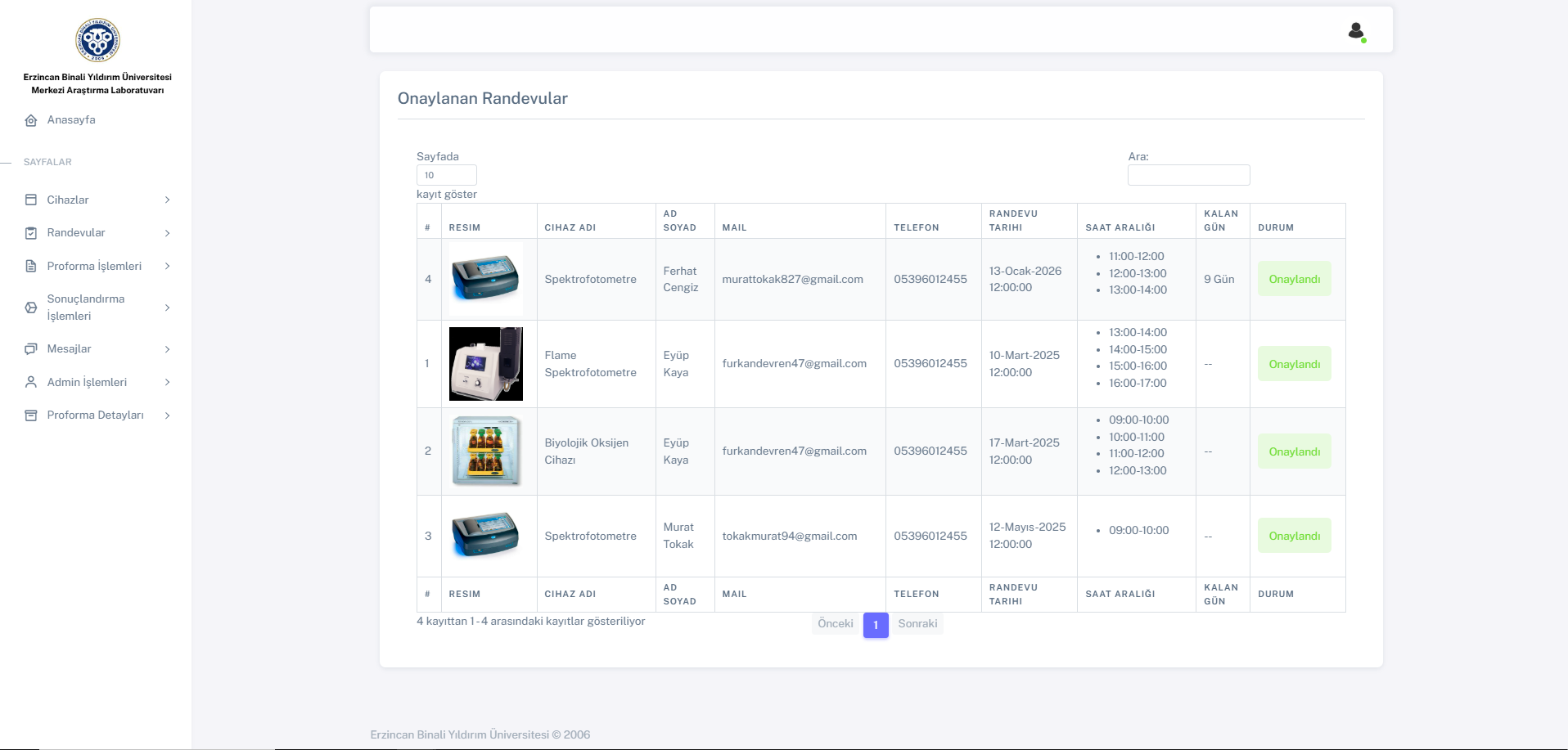Open the Flame Spektrofotometre device image

pos(486,364)
